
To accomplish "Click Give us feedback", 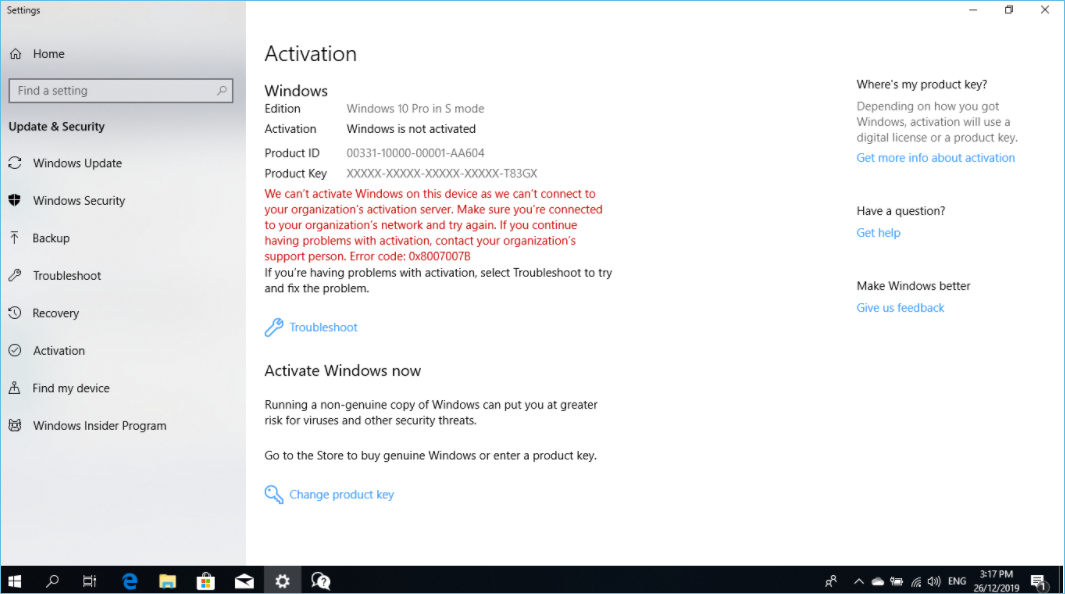I will [899, 307].
